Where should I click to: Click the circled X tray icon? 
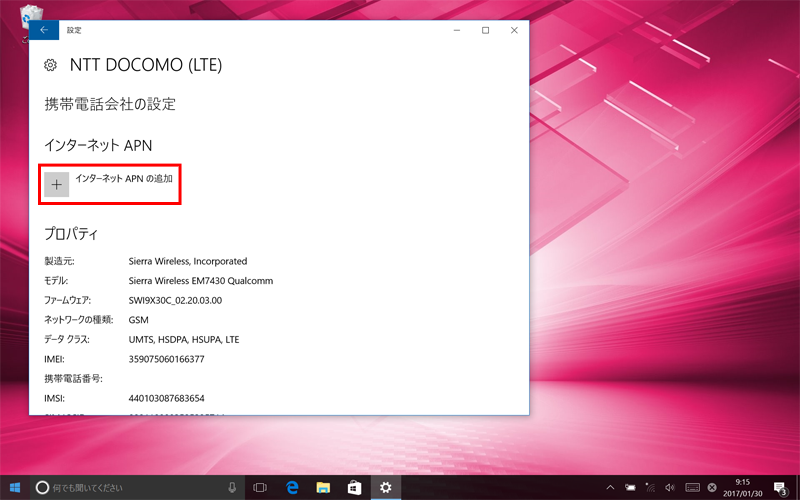coord(712,488)
